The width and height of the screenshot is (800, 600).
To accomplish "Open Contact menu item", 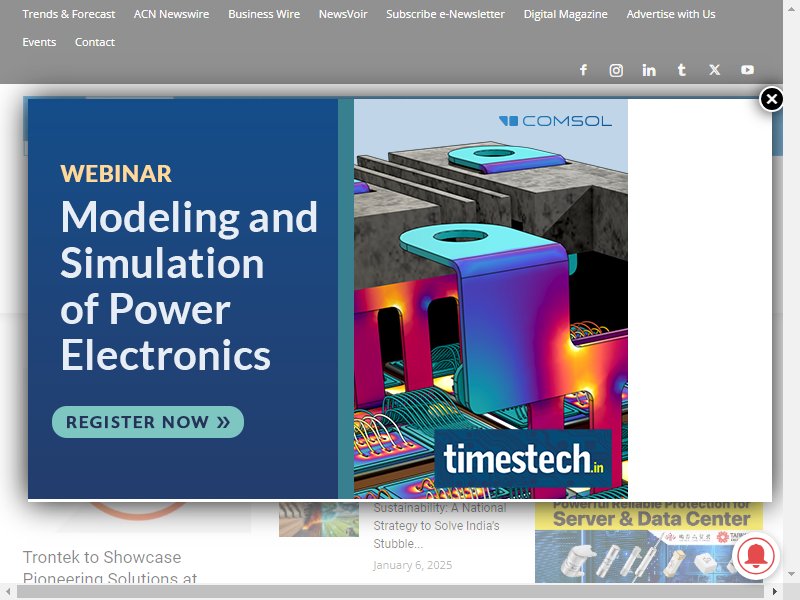I will click(94, 42).
